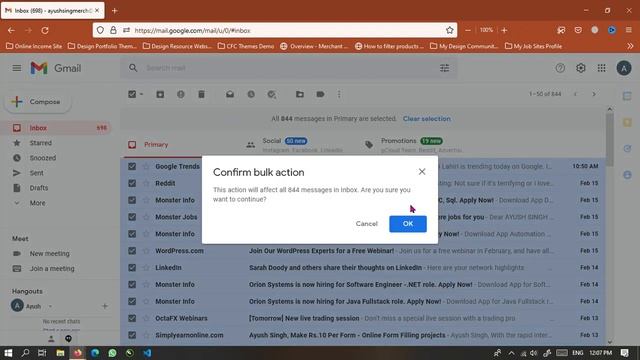This screenshot has width=640, height=360.
Task: Confirm bulk action with OK button
Action: coord(408,224)
